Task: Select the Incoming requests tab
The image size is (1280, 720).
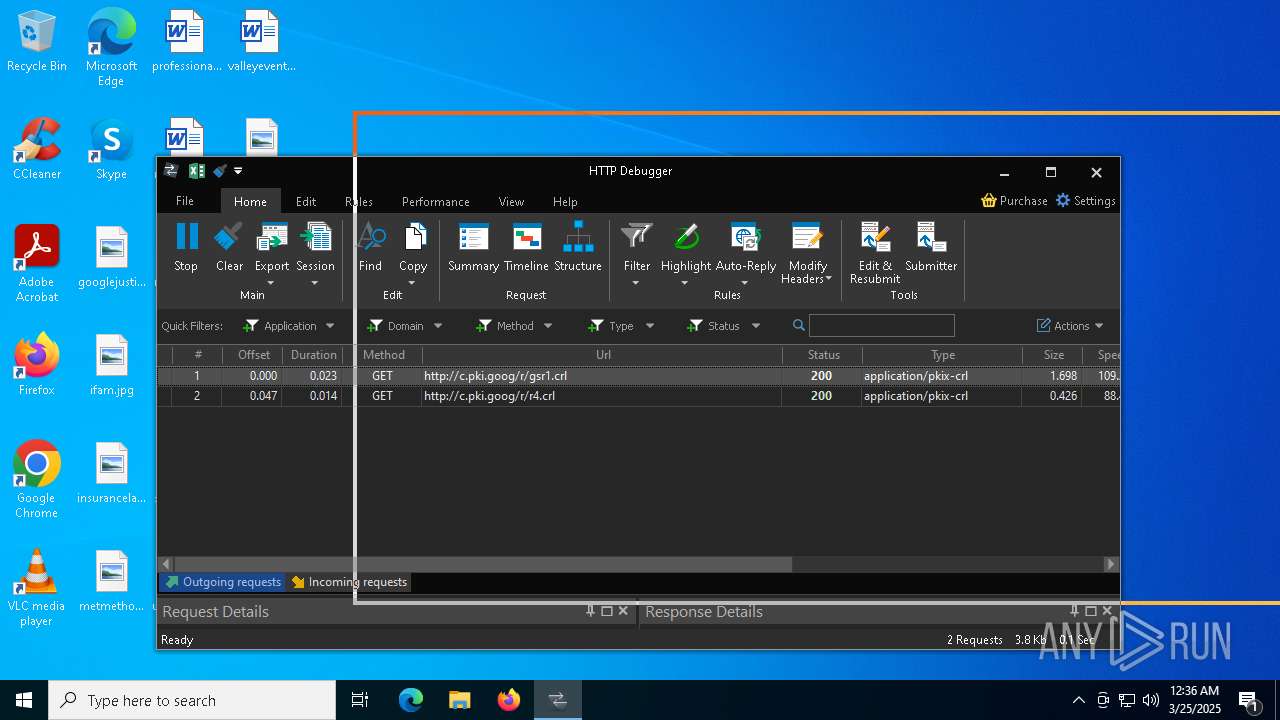Action: (349, 582)
